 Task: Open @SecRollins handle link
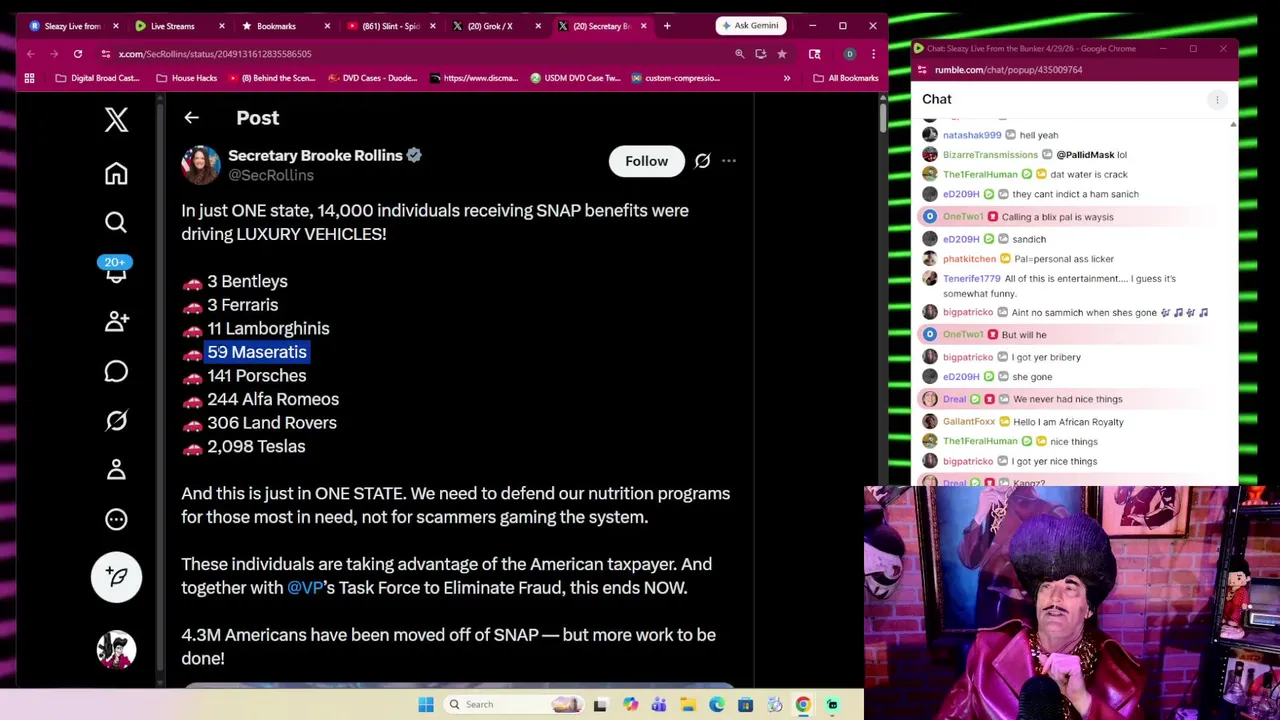[x=271, y=175]
